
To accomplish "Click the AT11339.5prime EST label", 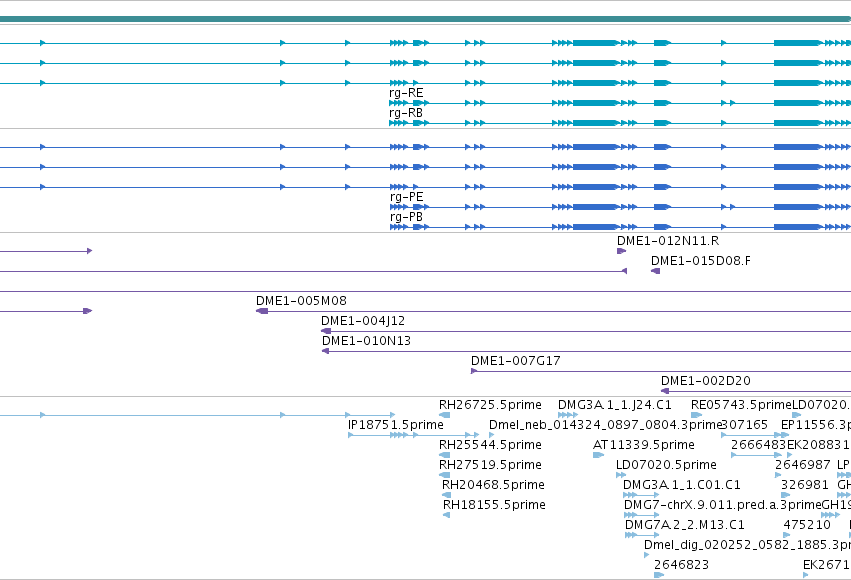I will point(644,445).
